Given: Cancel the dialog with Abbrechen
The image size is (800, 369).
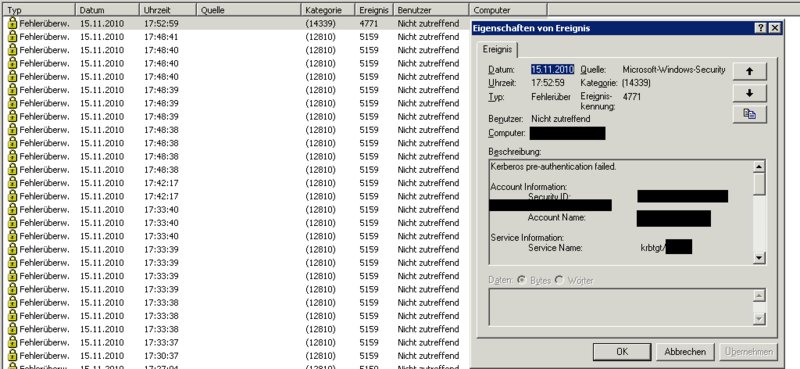Looking at the screenshot, I should 685,351.
